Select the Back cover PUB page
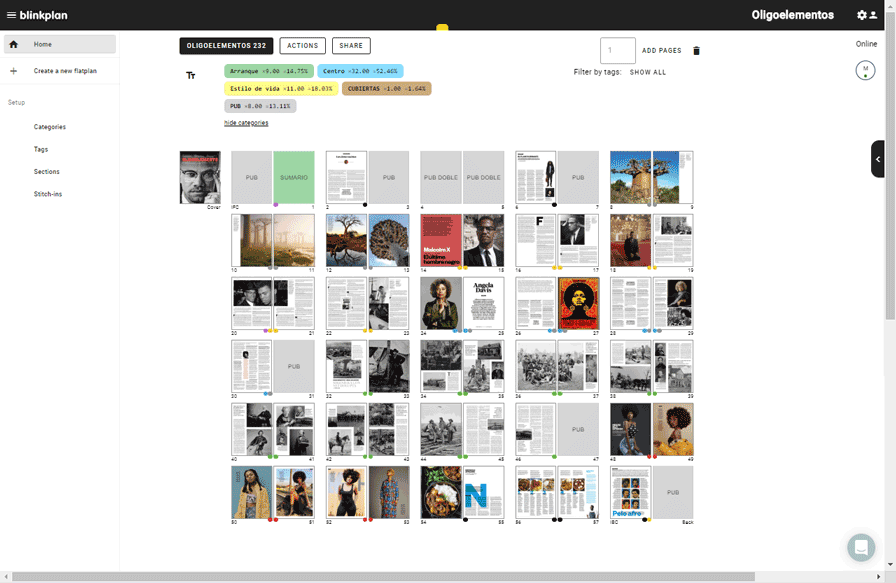The image size is (896, 583). click(x=673, y=492)
